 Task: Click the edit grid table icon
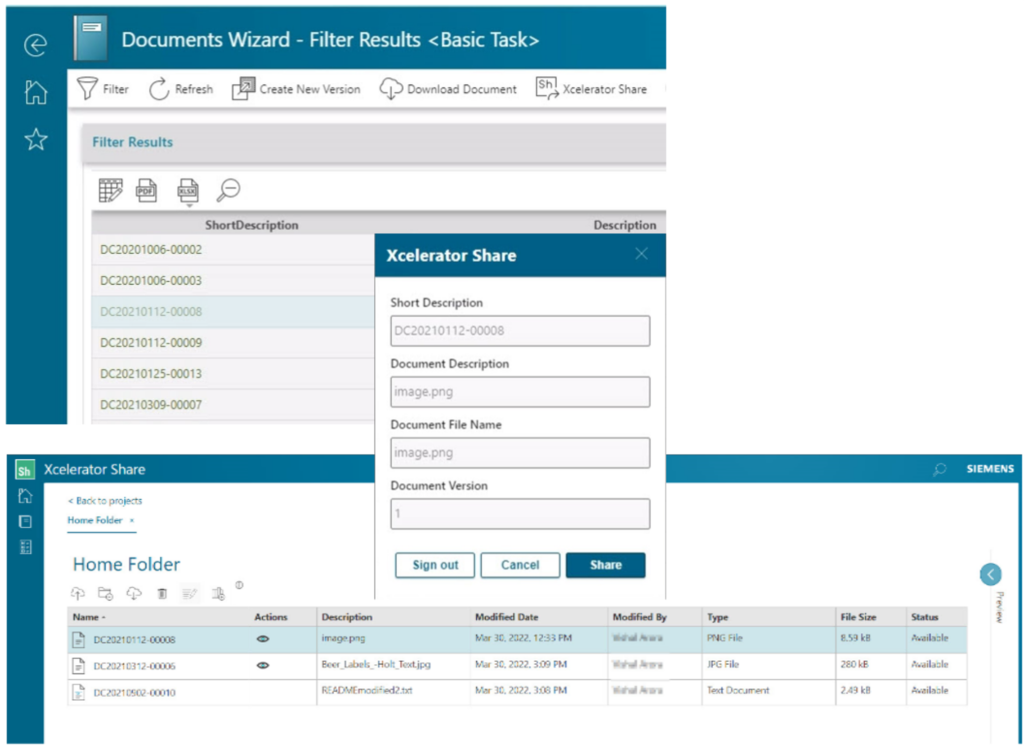pyautogui.click(x=110, y=190)
